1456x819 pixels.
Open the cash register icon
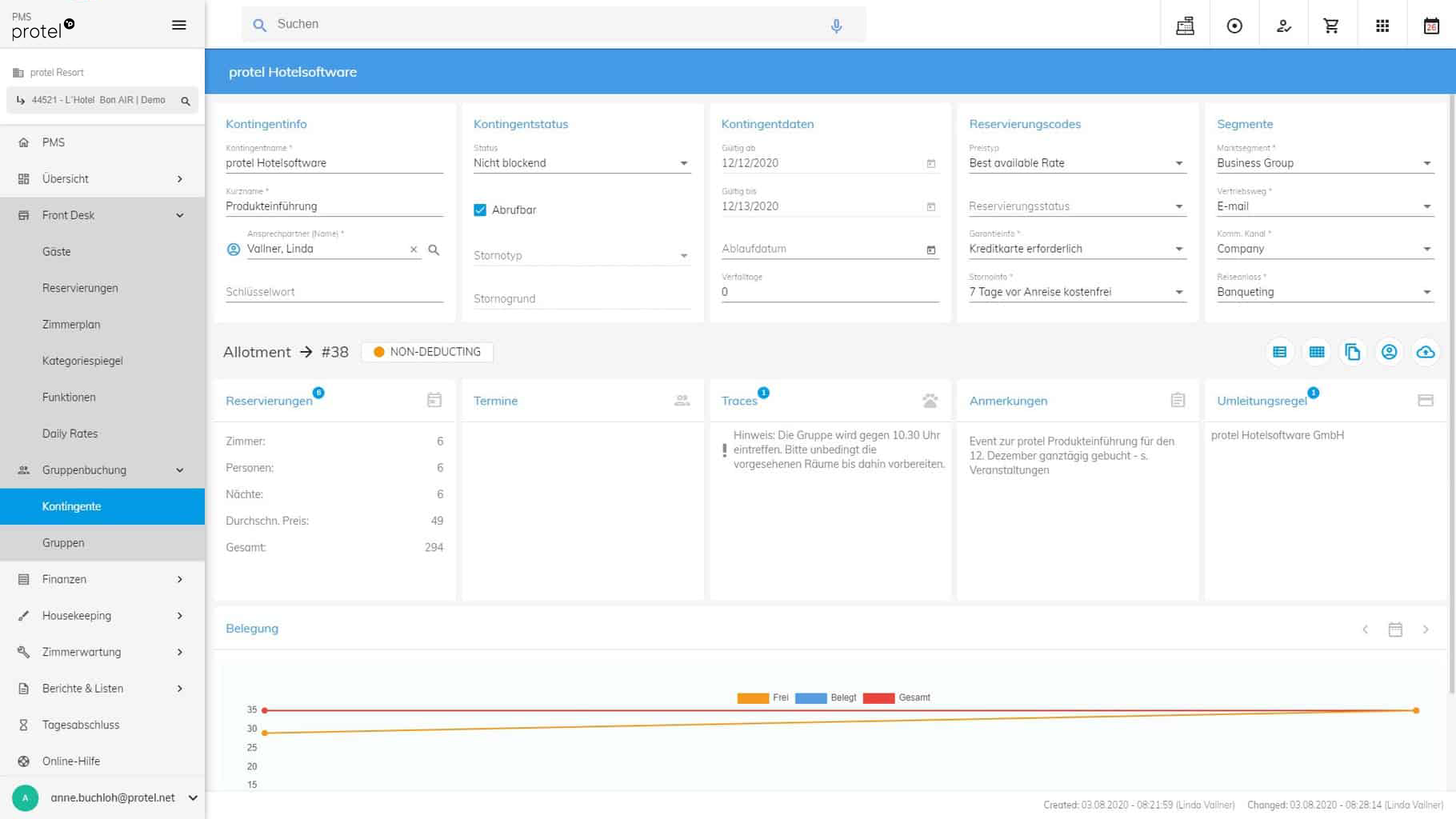(1185, 26)
